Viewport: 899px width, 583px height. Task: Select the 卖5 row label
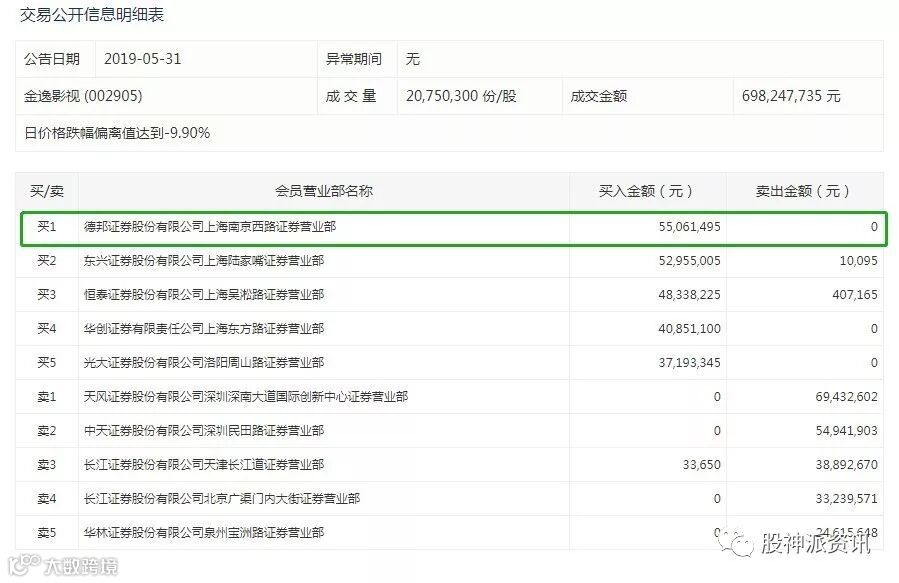click(x=47, y=533)
